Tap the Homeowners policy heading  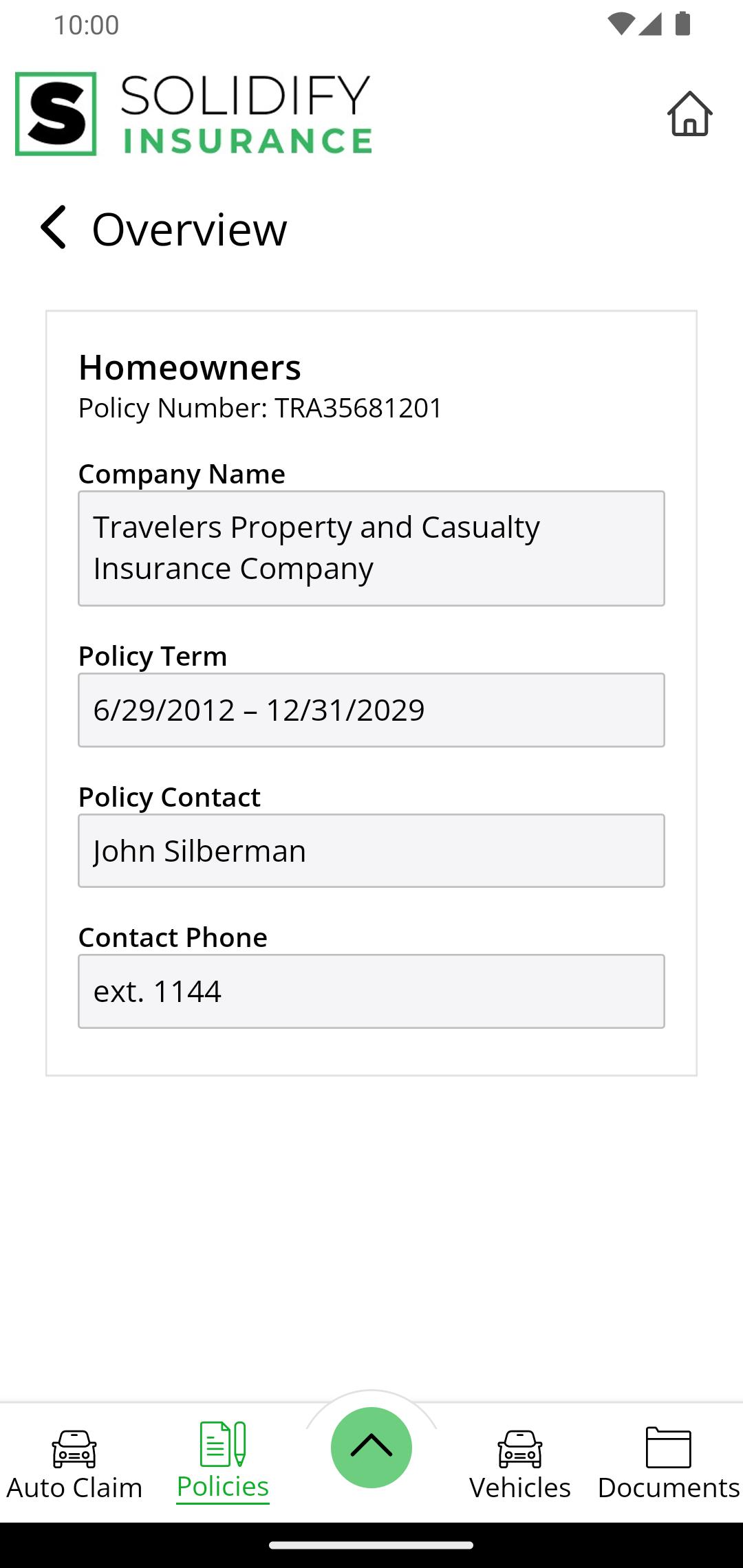coord(190,367)
